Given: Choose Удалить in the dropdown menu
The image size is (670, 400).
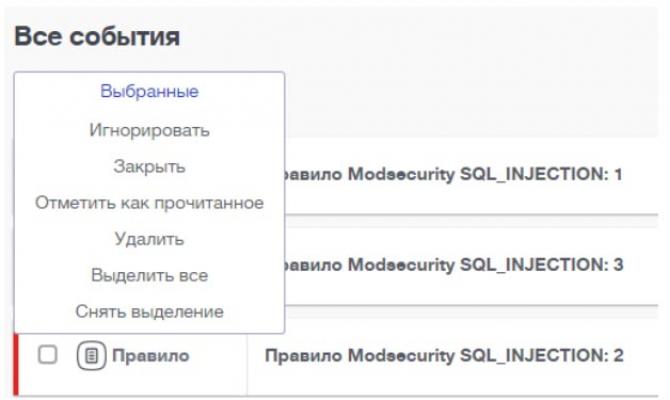Looking at the screenshot, I should pos(149,239).
